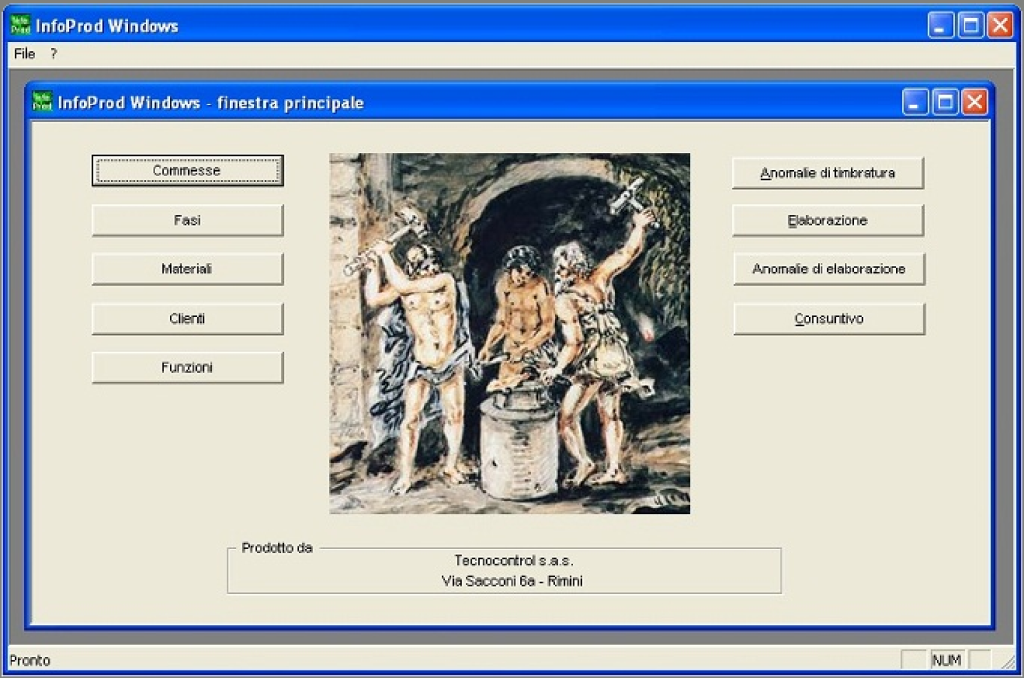Click the InfoProd icon in outer title bar

tap(20, 25)
